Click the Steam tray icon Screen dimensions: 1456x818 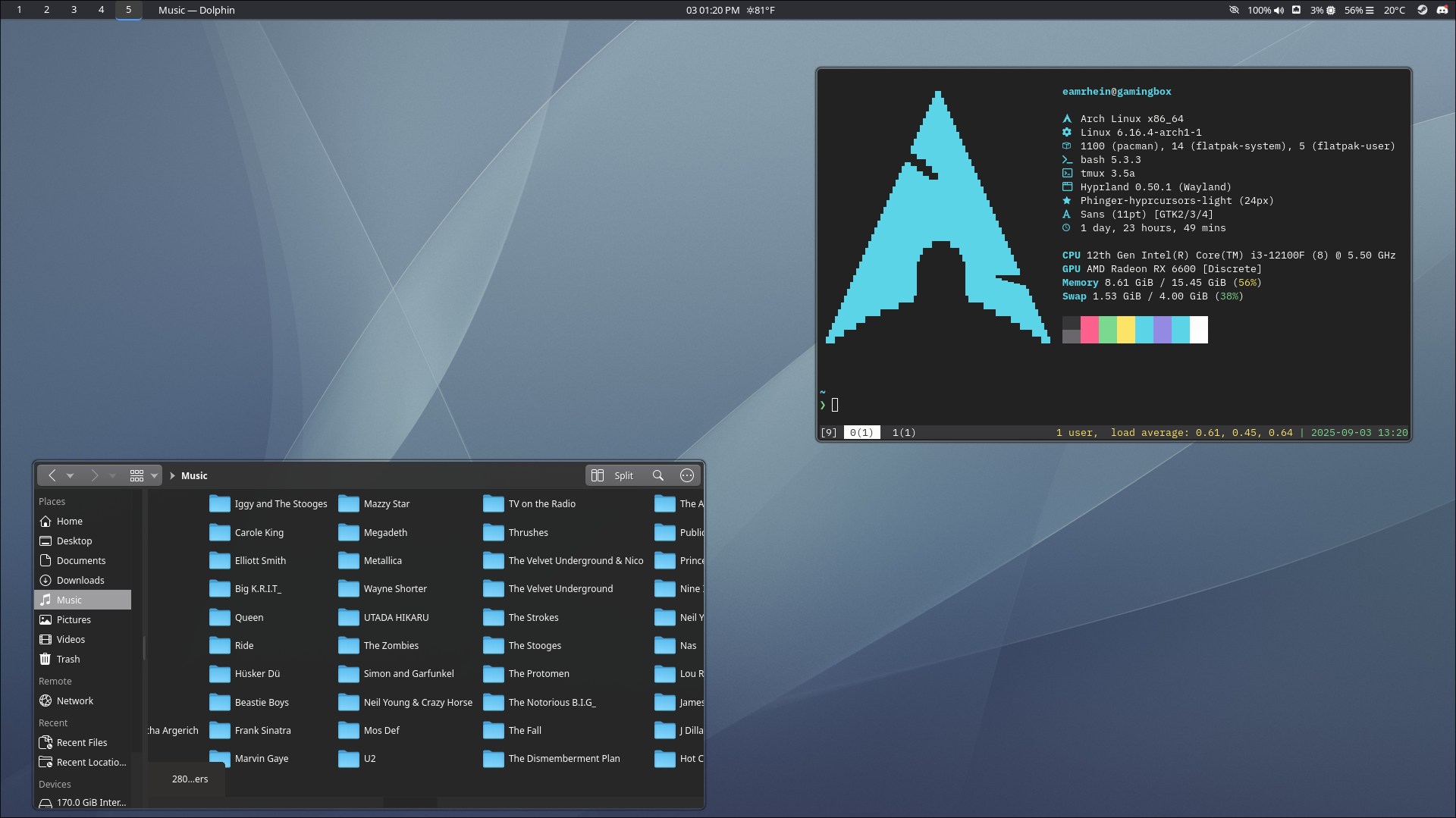[x=1423, y=10]
